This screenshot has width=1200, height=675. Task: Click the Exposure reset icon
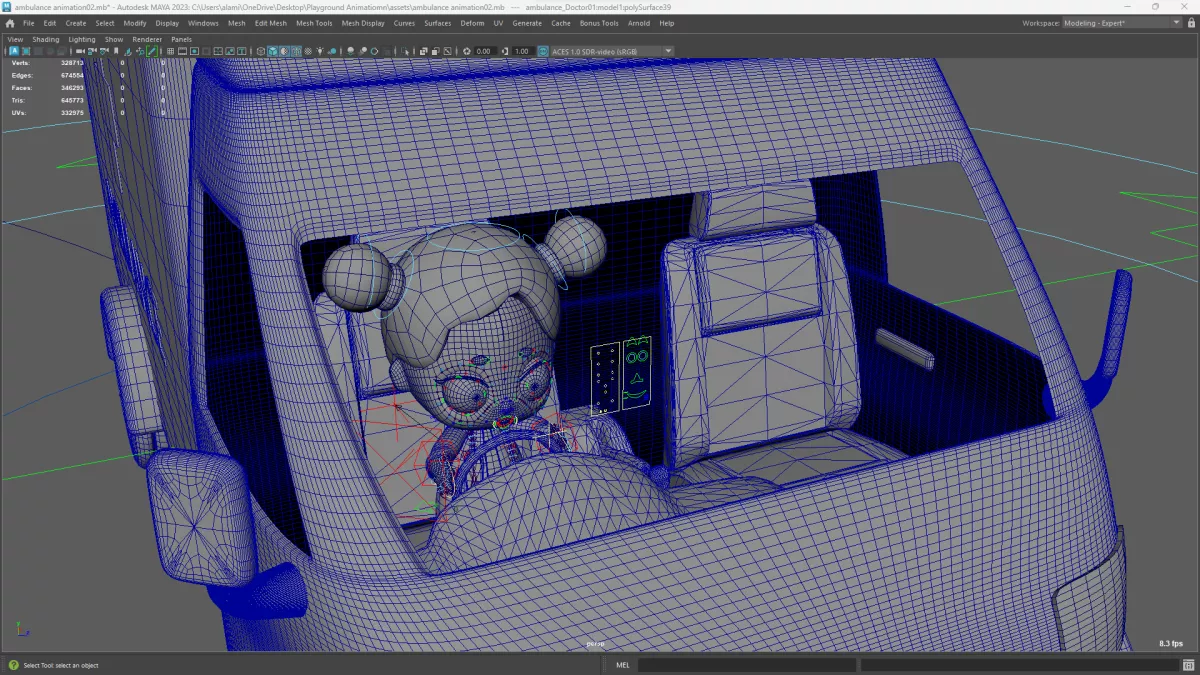point(466,51)
